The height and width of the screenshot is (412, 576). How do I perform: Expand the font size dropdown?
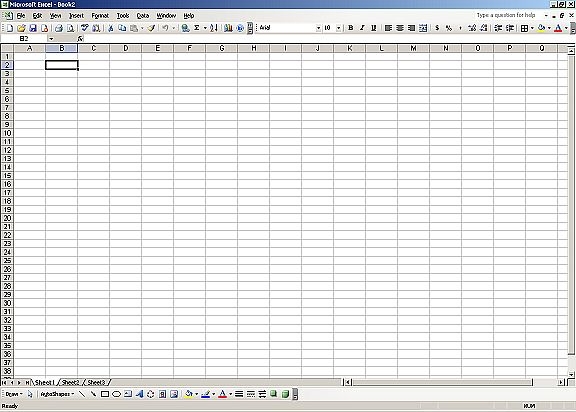pyautogui.click(x=338, y=28)
